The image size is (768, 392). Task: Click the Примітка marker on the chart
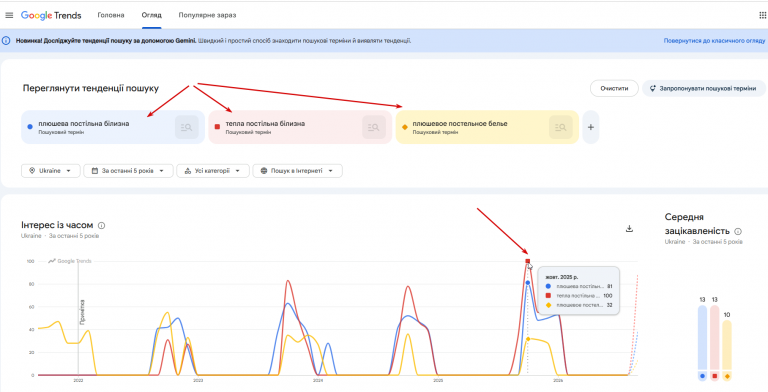pos(82,312)
